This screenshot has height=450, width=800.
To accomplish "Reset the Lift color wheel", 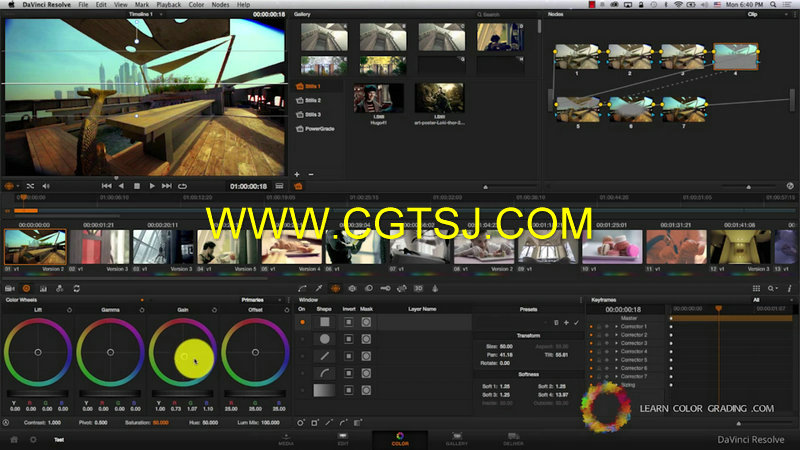I will coord(69,310).
